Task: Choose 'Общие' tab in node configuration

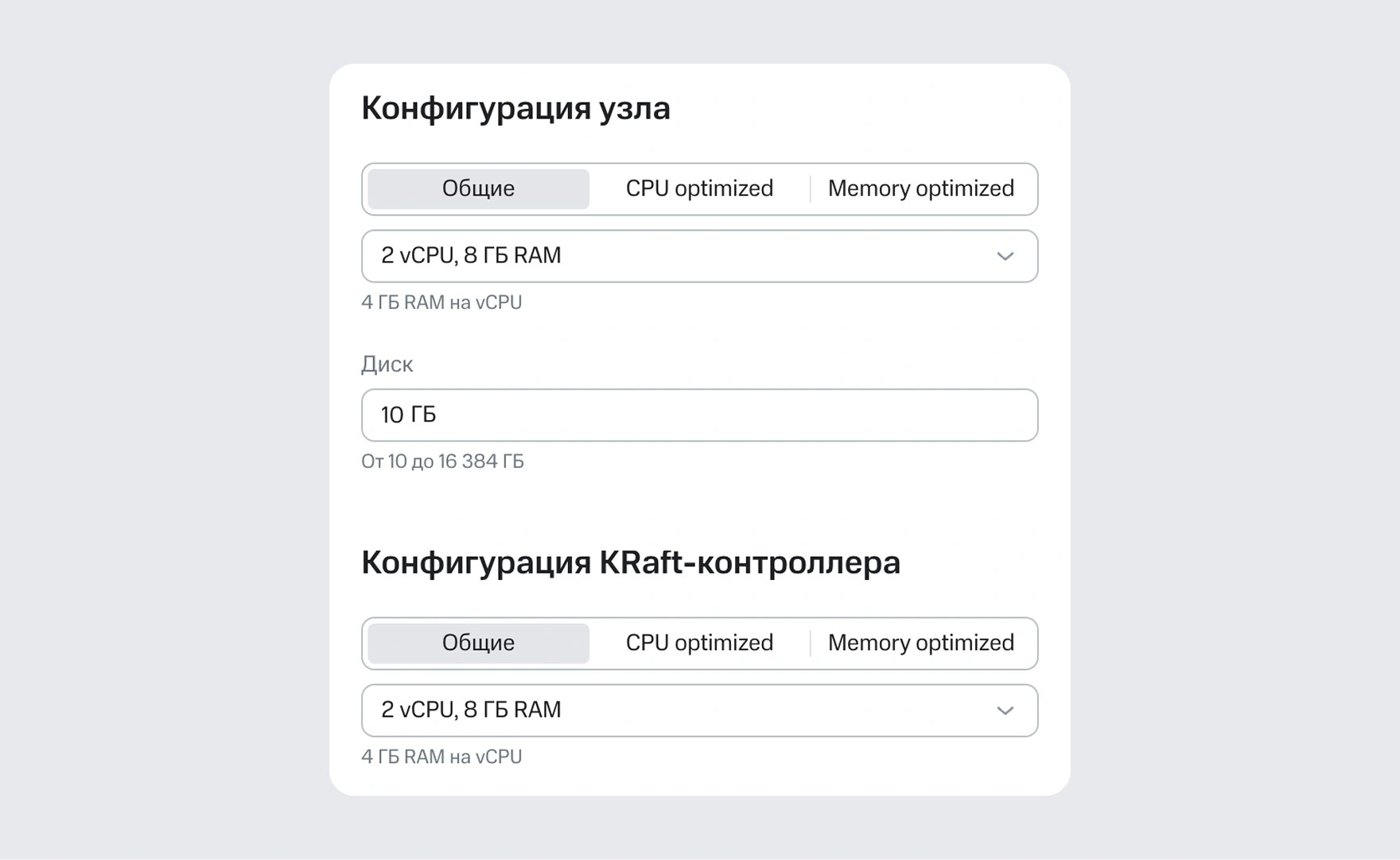Action: pos(476,189)
